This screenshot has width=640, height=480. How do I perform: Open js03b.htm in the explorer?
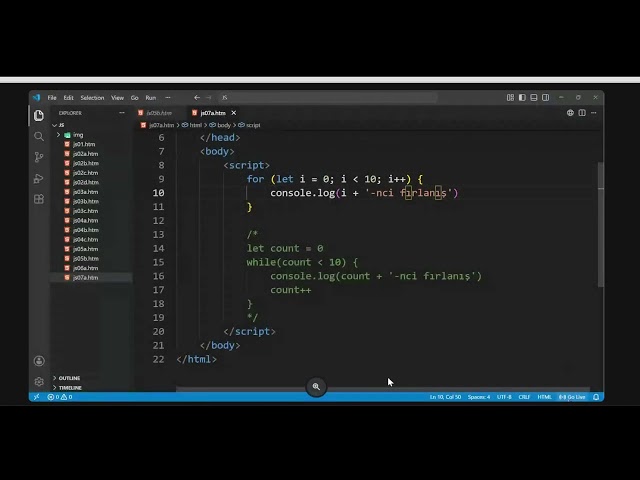click(x=85, y=201)
